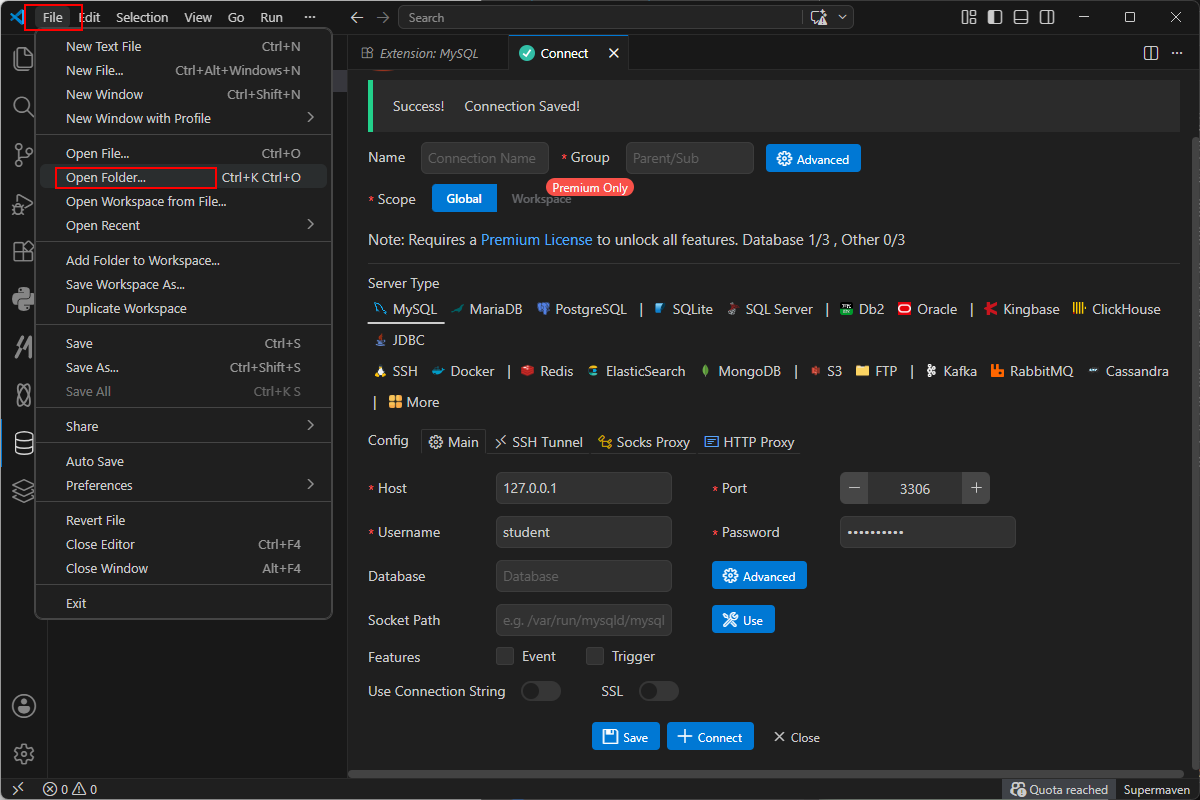
Task: Open the Explorer view in activity bar
Action: coord(23,58)
